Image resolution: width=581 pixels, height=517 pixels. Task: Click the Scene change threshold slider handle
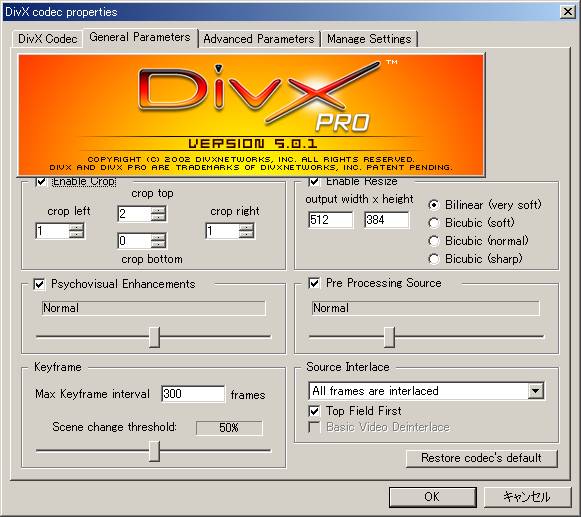click(154, 451)
